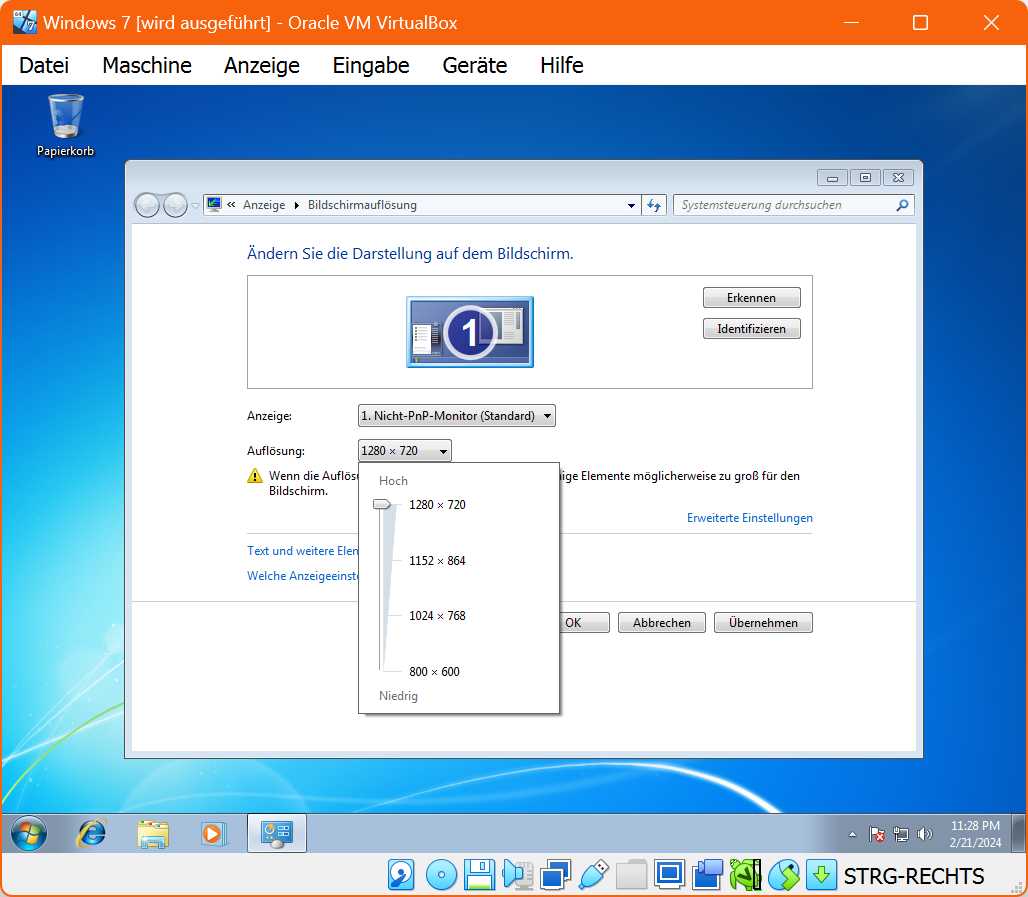This screenshot has width=1028, height=897.
Task: Open Windows Explorer from the taskbar
Action: 153,833
